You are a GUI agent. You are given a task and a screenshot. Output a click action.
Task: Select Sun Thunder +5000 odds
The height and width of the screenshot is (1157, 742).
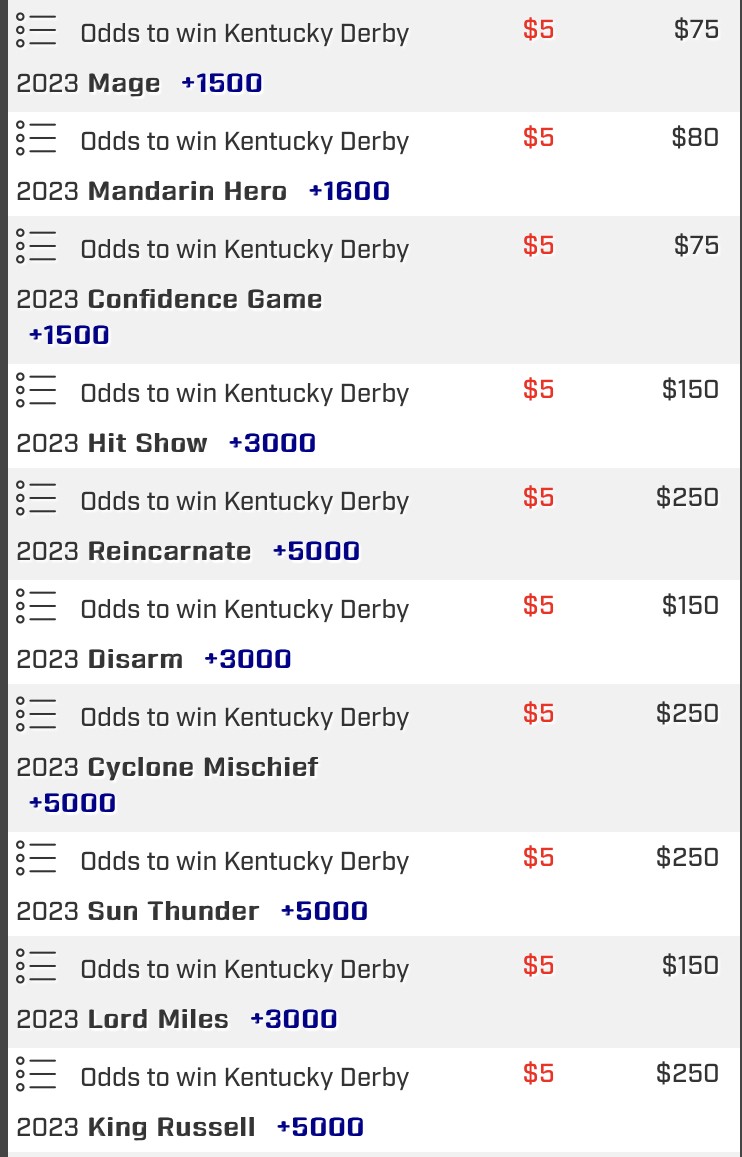(324, 911)
